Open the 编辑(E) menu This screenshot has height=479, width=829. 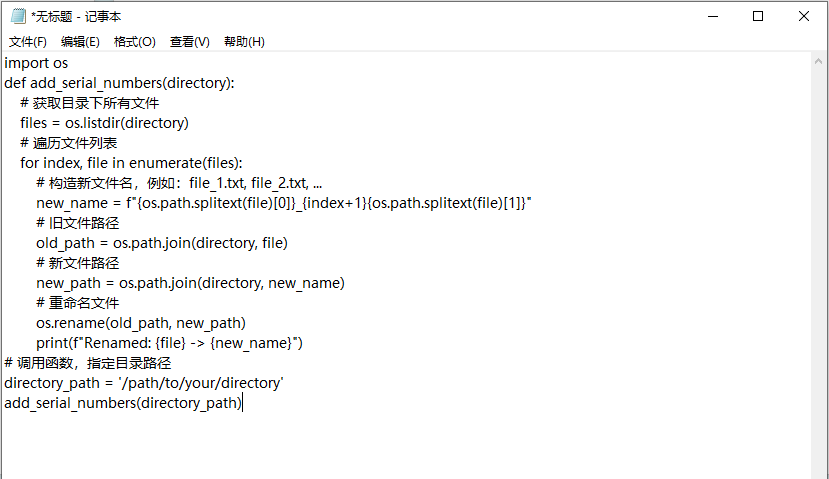(x=80, y=42)
